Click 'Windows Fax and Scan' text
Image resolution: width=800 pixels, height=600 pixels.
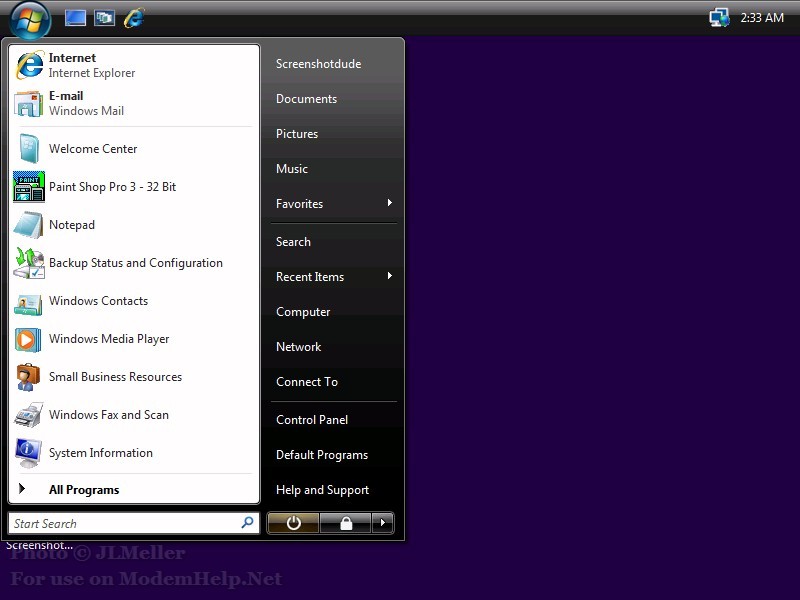tap(109, 415)
